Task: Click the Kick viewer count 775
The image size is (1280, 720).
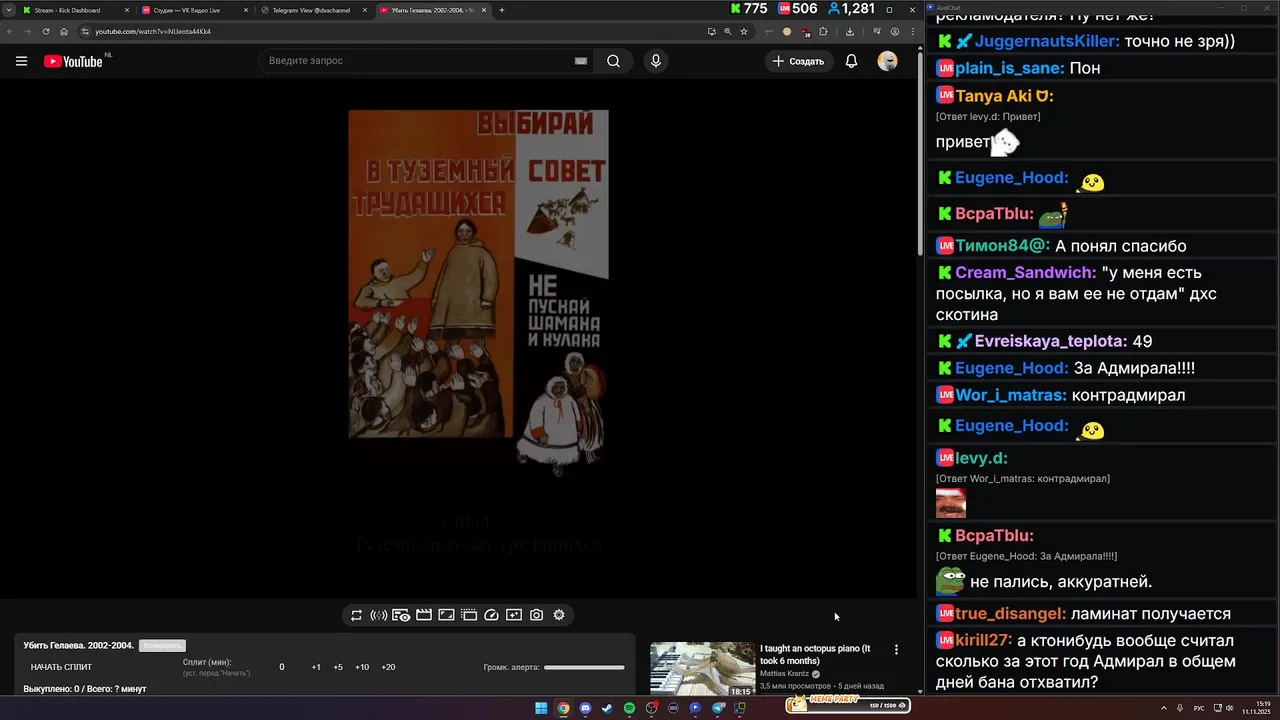Action: (749, 9)
